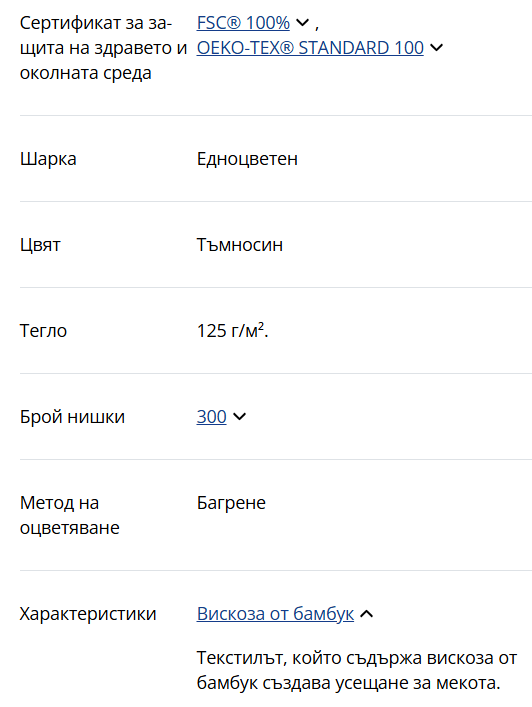The width and height of the screenshot is (532, 707).
Task: Click the Сертификат за защита label text
Action: [x=103, y=48]
